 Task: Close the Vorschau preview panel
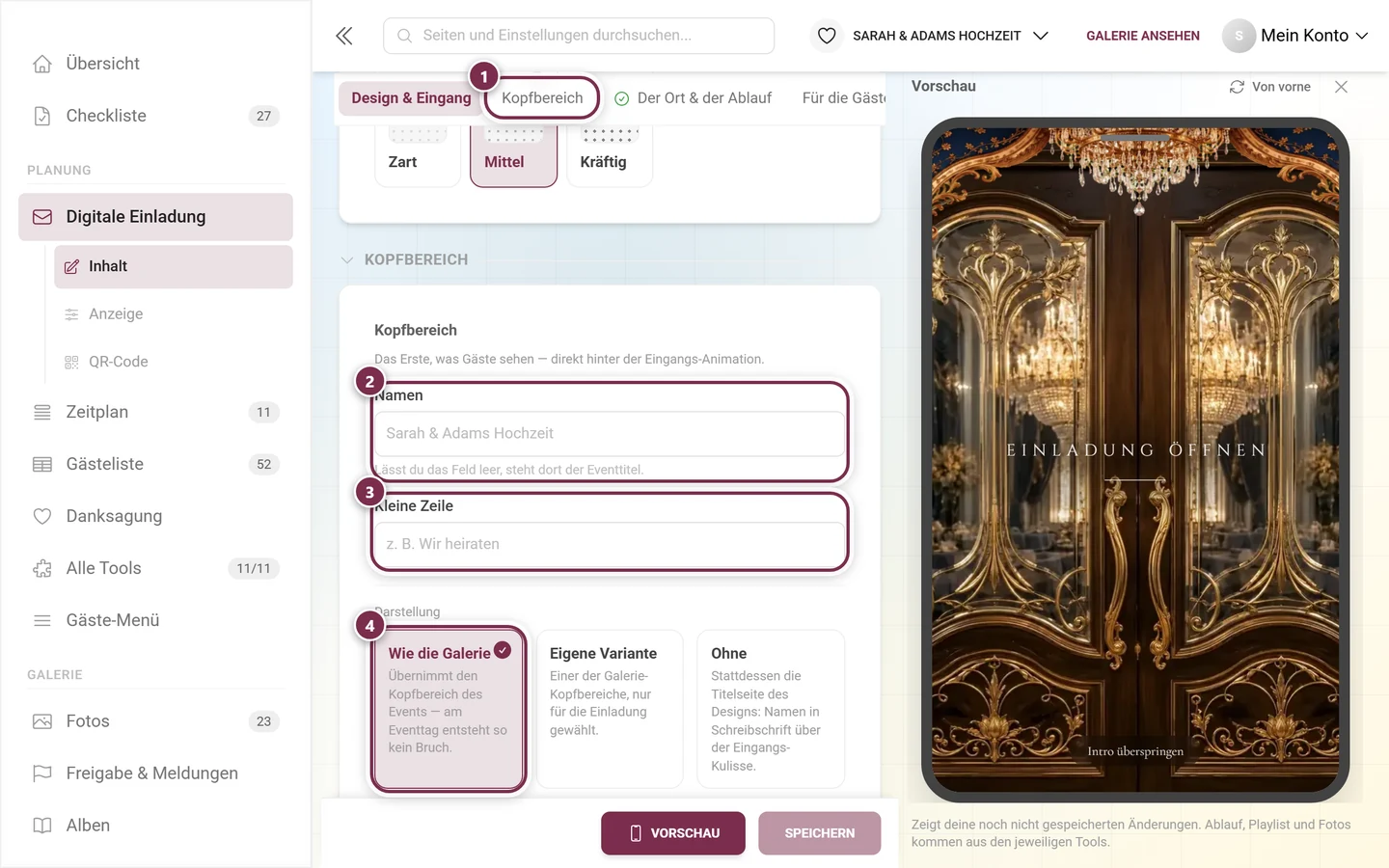(1341, 87)
